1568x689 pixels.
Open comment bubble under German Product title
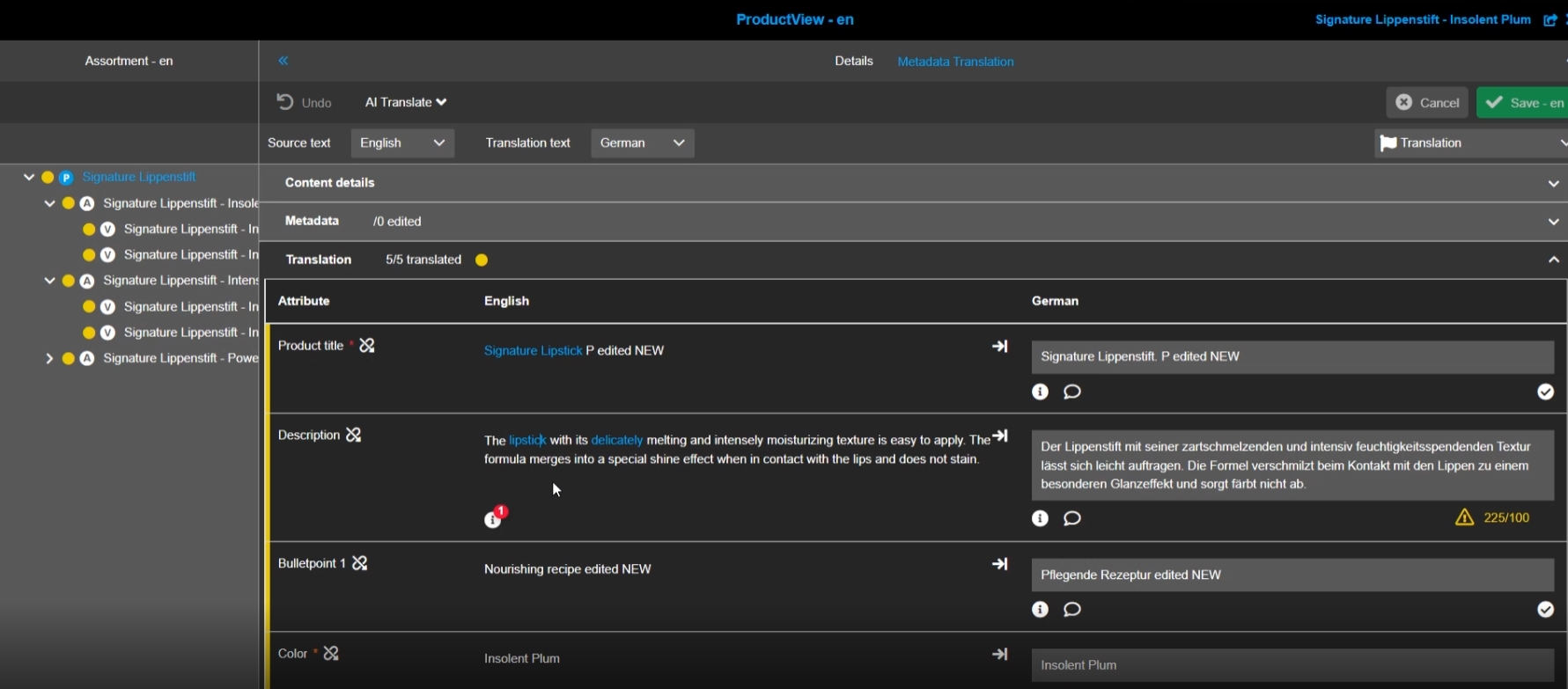pyautogui.click(x=1071, y=392)
